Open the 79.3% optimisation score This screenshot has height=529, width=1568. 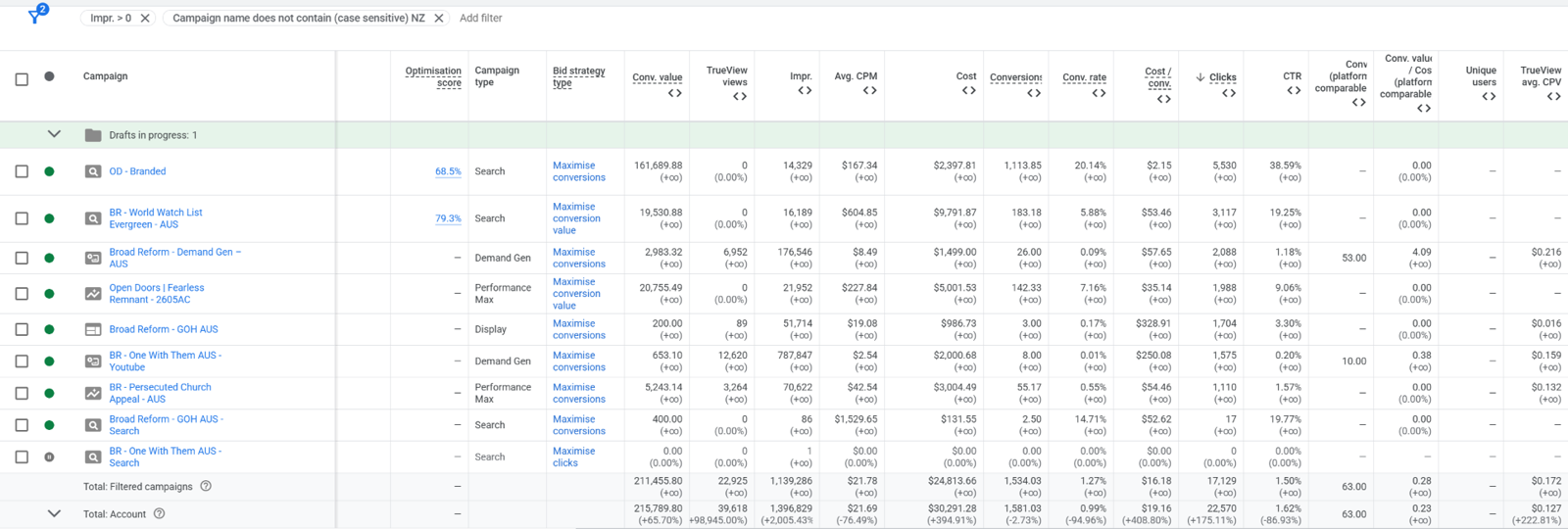(x=448, y=218)
